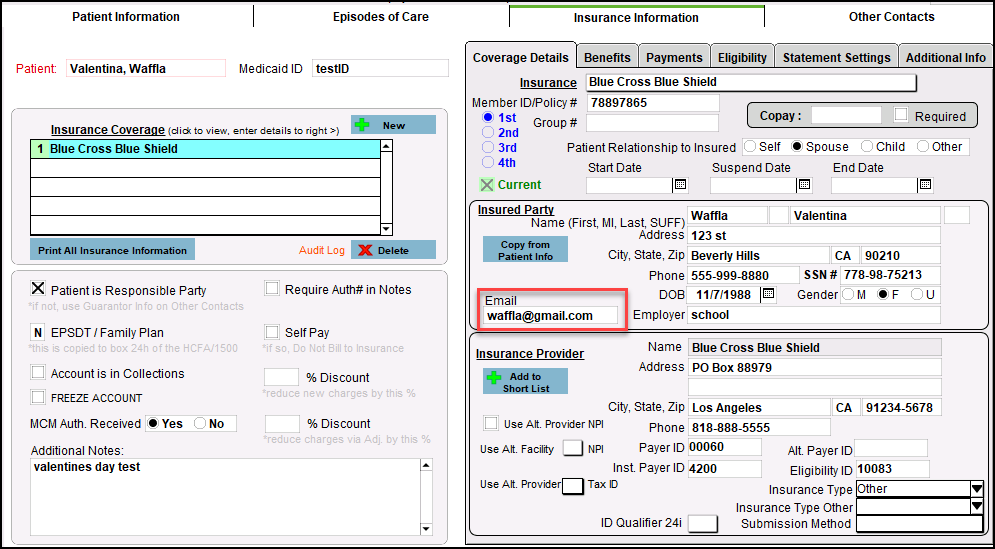The height and width of the screenshot is (549, 995).
Task: Click Add to Short List button
Action: [525, 382]
